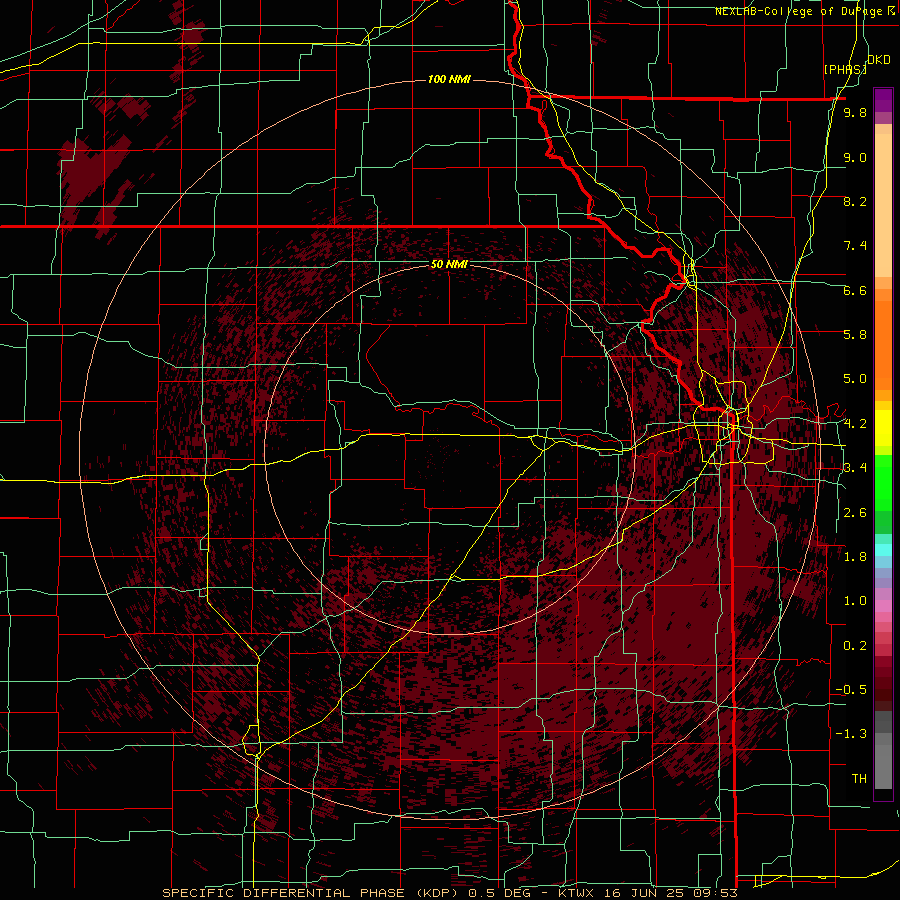Click the 4.2 color scale value

pos(855,424)
